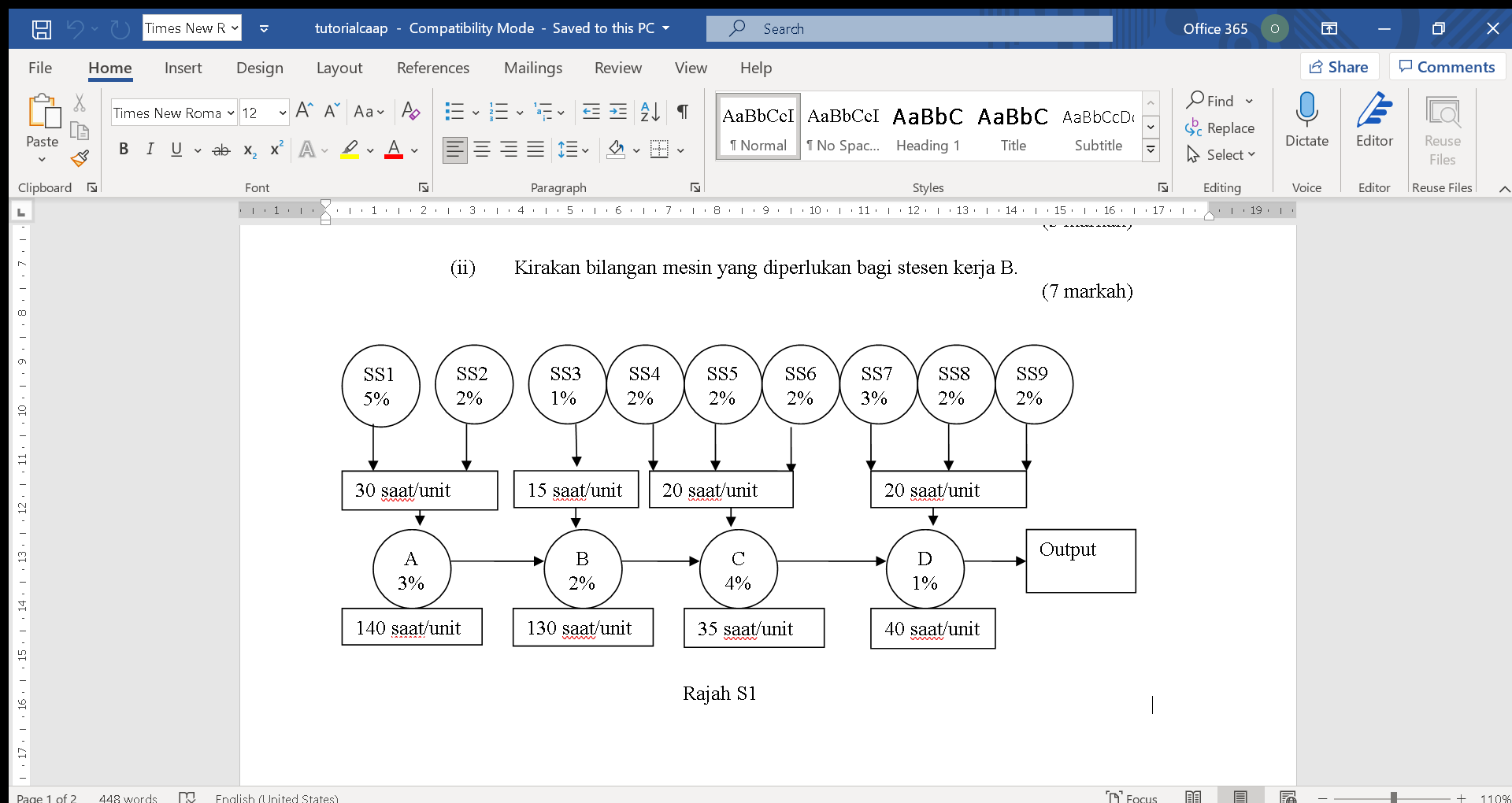Click the Subscript icon
This screenshot has width=1512, height=803.
pyautogui.click(x=248, y=150)
